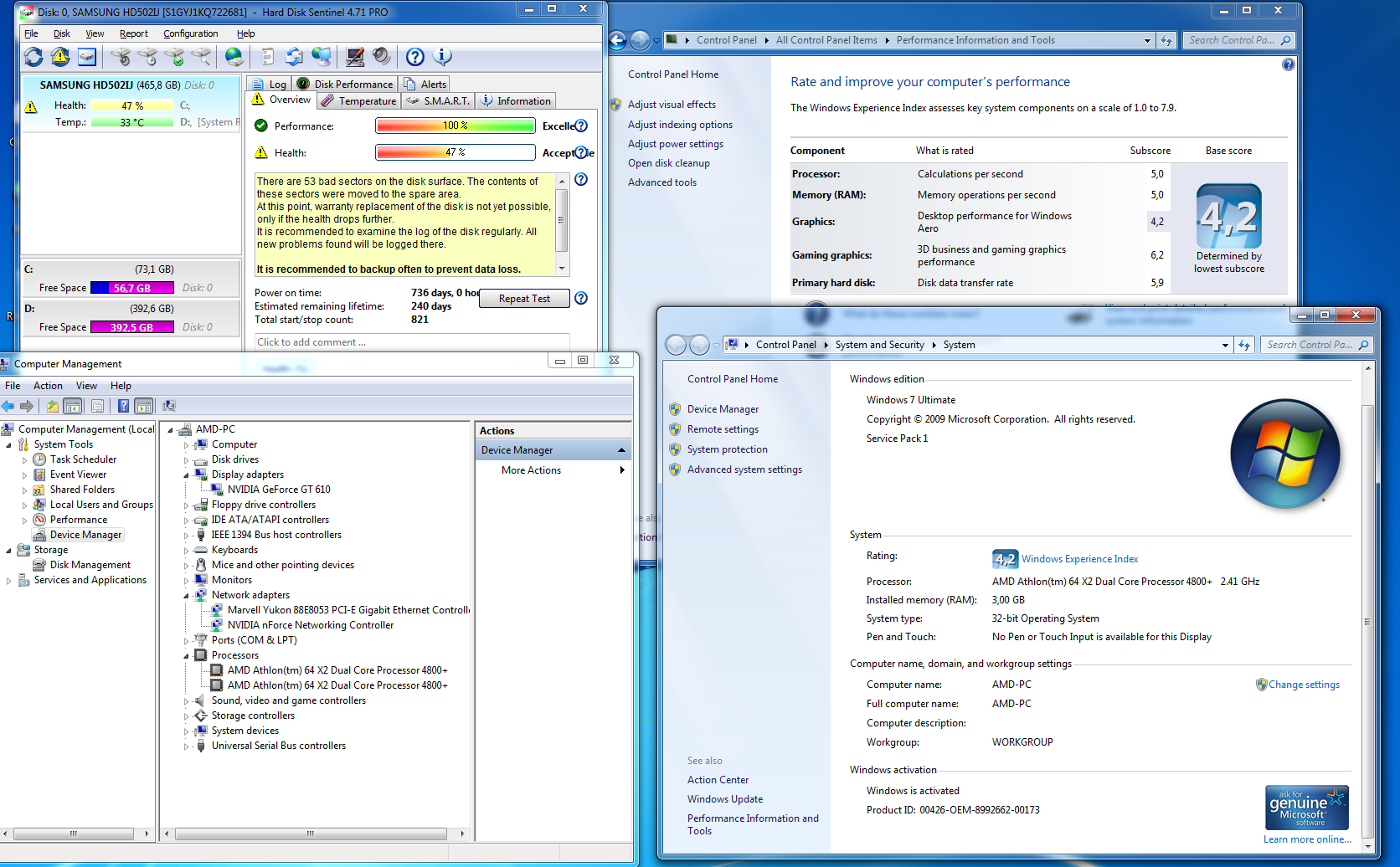Open Windows Update in See also section
Screen dimensions: 1400x867
(x=725, y=799)
